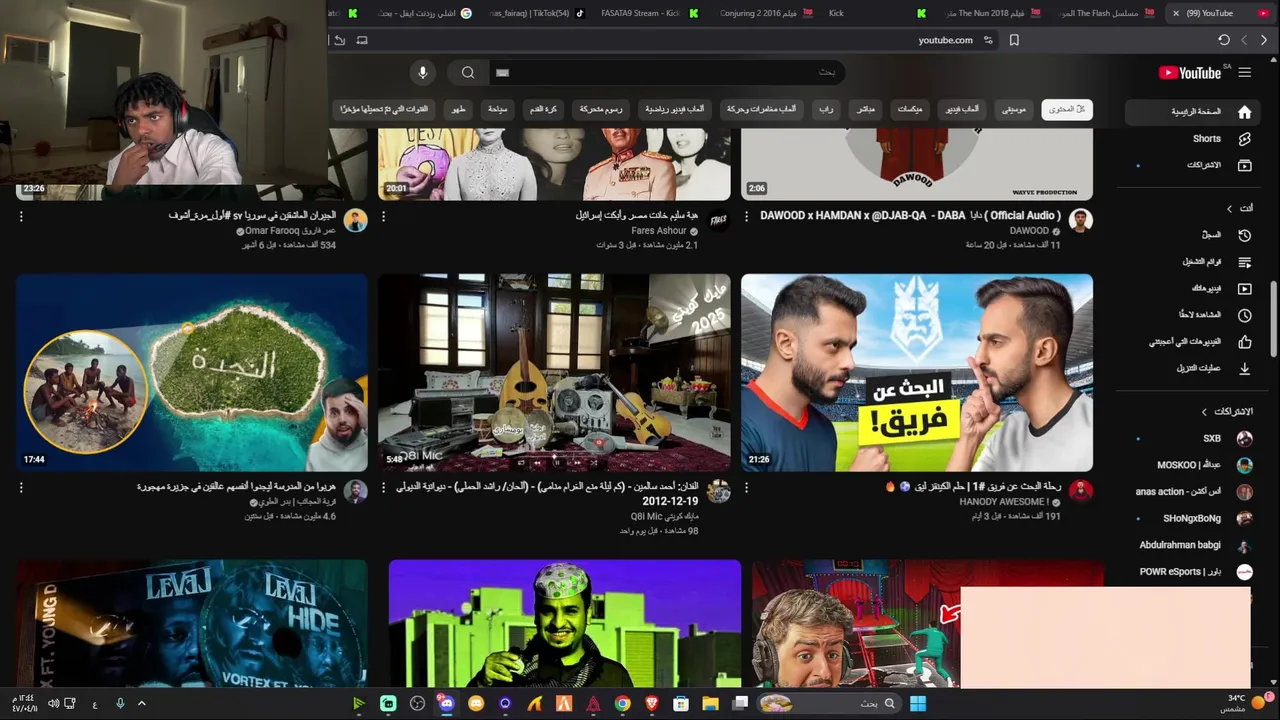Screen dimensions: 1280x720
Task: Start voice search with microphone icon
Action: point(423,72)
